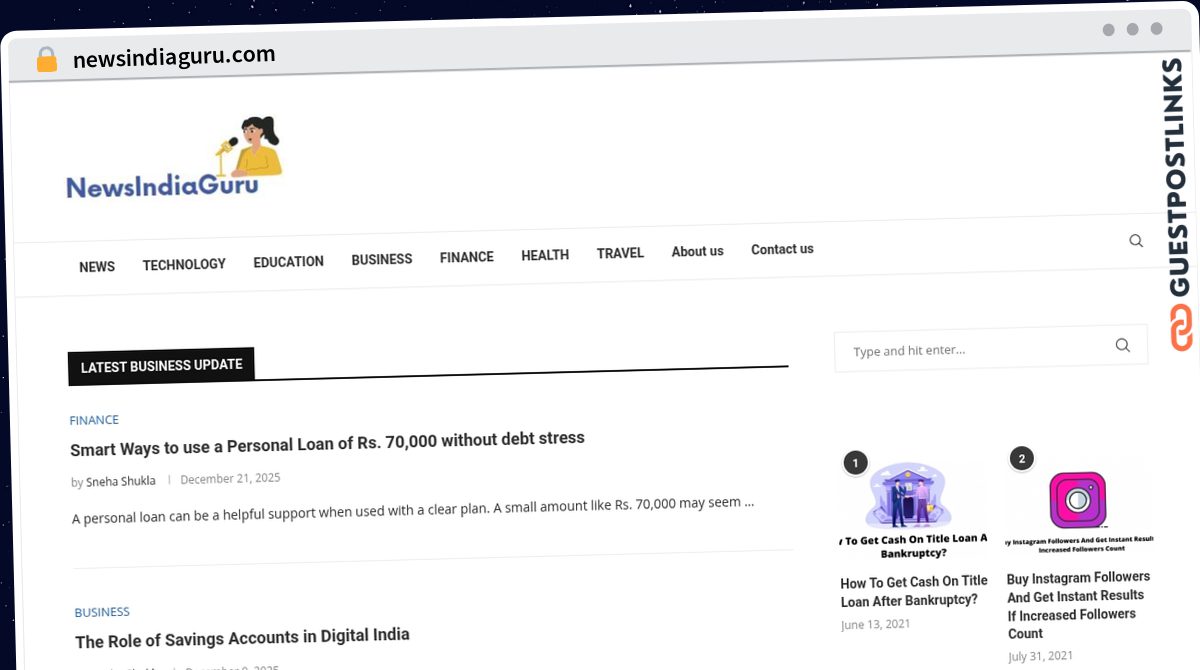Select BUSINESS in the navigation bar
The width and height of the screenshot is (1200, 670).
click(x=381, y=259)
